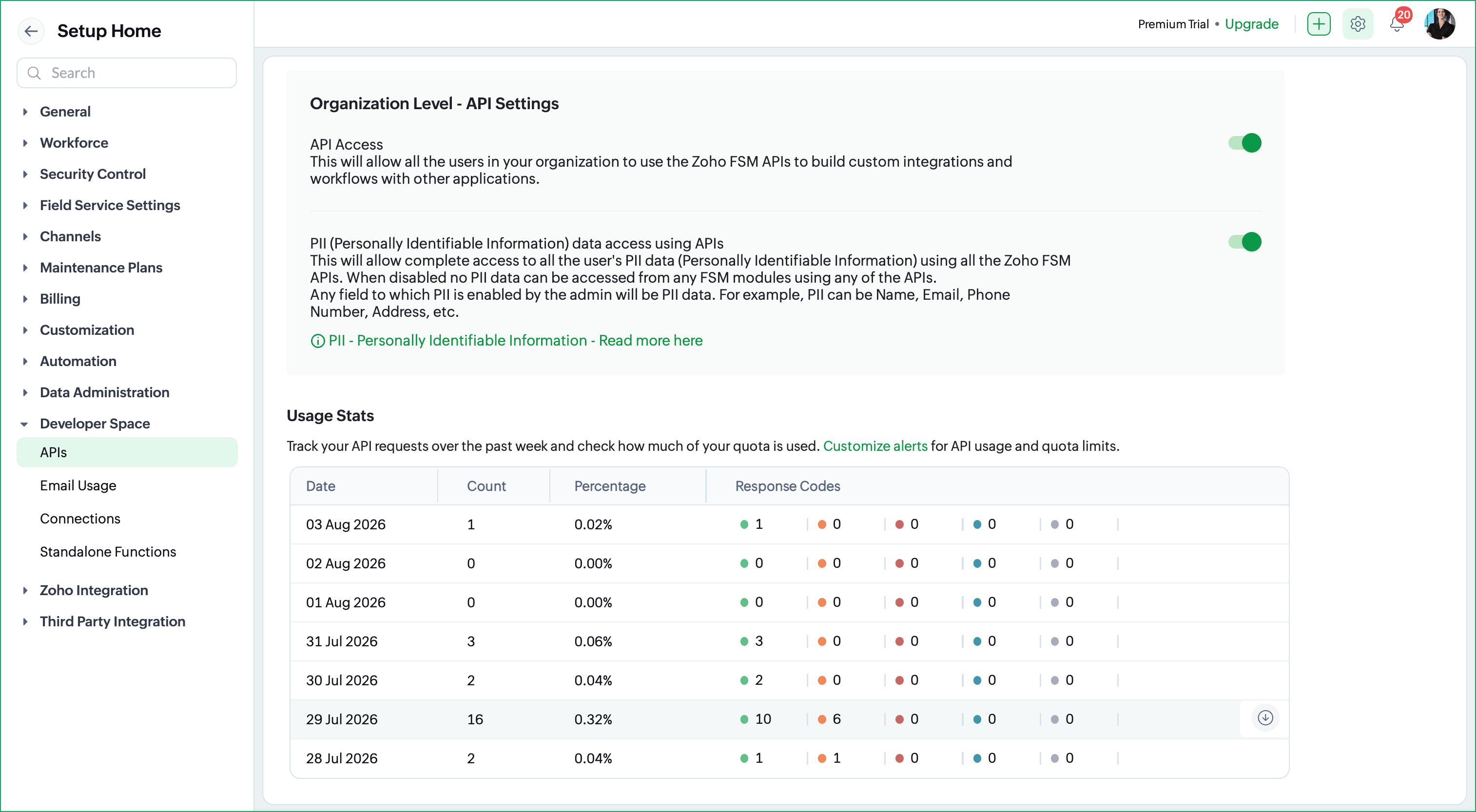Click the back arrow beside Setup Home
Viewport: 1476px width, 812px height.
[x=31, y=31]
